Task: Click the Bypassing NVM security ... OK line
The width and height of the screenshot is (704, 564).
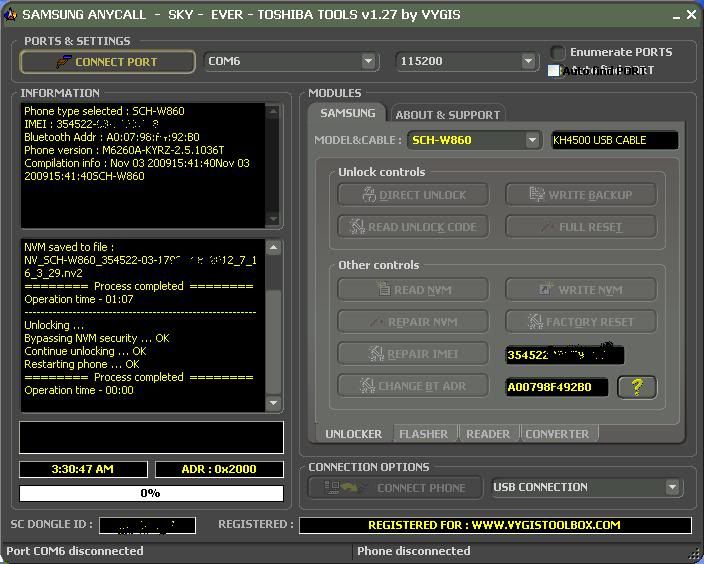Action: point(97,338)
